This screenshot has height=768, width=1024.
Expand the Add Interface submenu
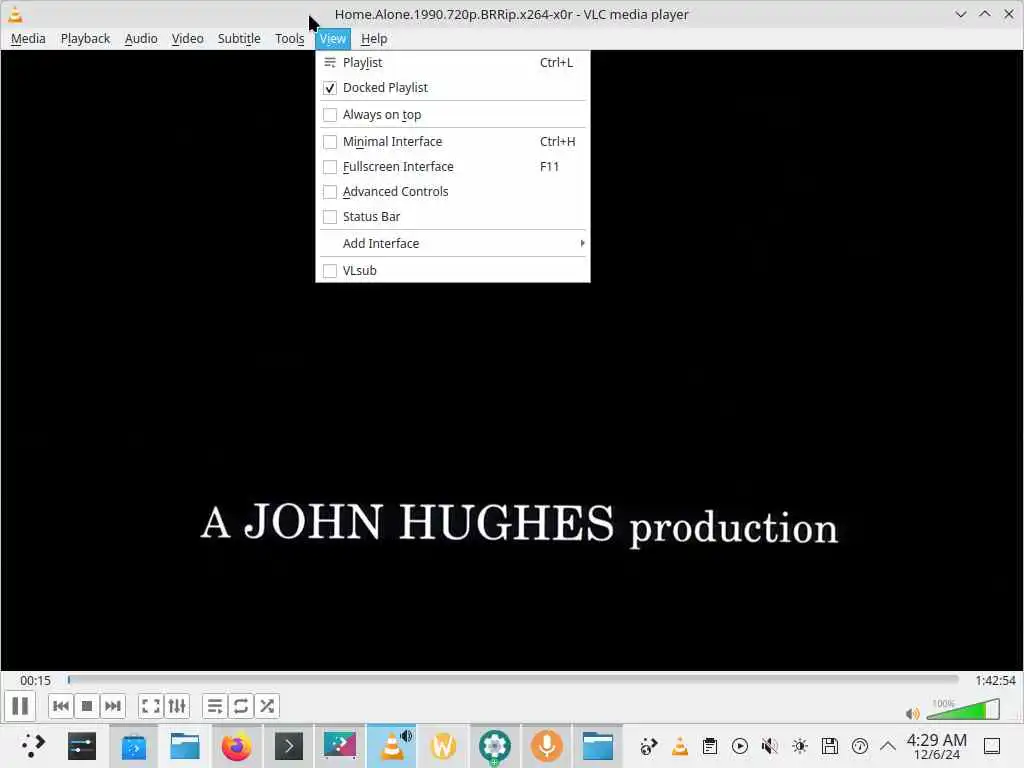coord(453,244)
